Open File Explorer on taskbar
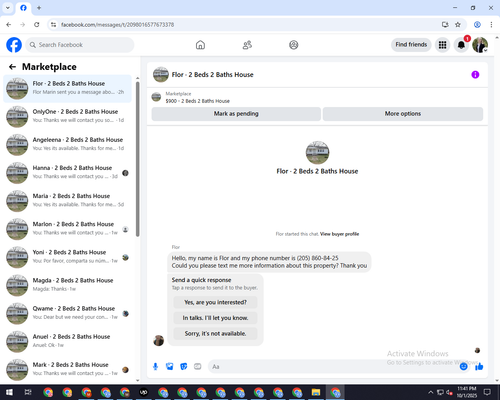The image size is (500, 400). [x=316, y=392]
